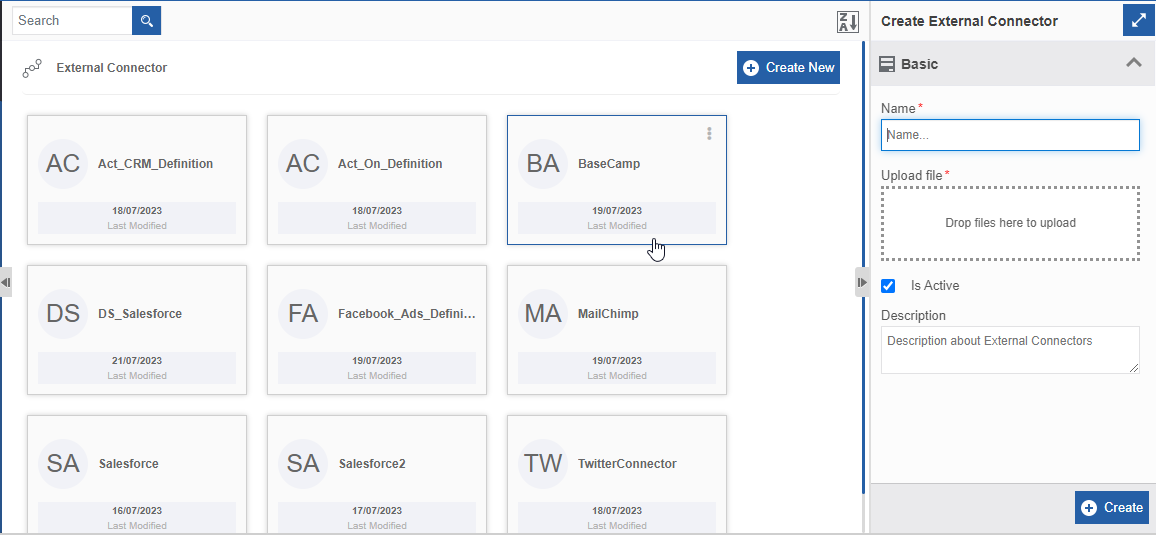1156x535 pixels.
Task: Select the Salesforce2 connector name
Action: coord(372,464)
